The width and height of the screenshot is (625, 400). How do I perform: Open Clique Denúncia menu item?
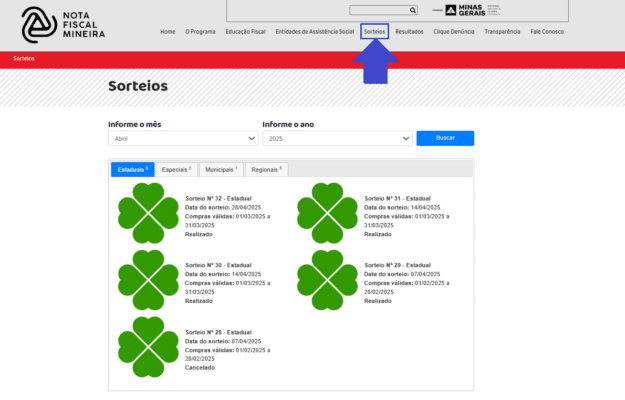tap(454, 32)
